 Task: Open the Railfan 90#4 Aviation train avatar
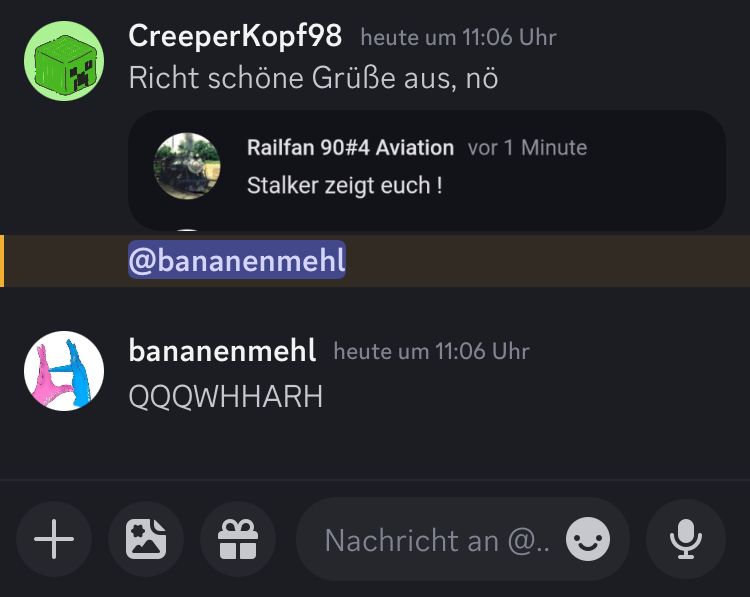(x=187, y=166)
